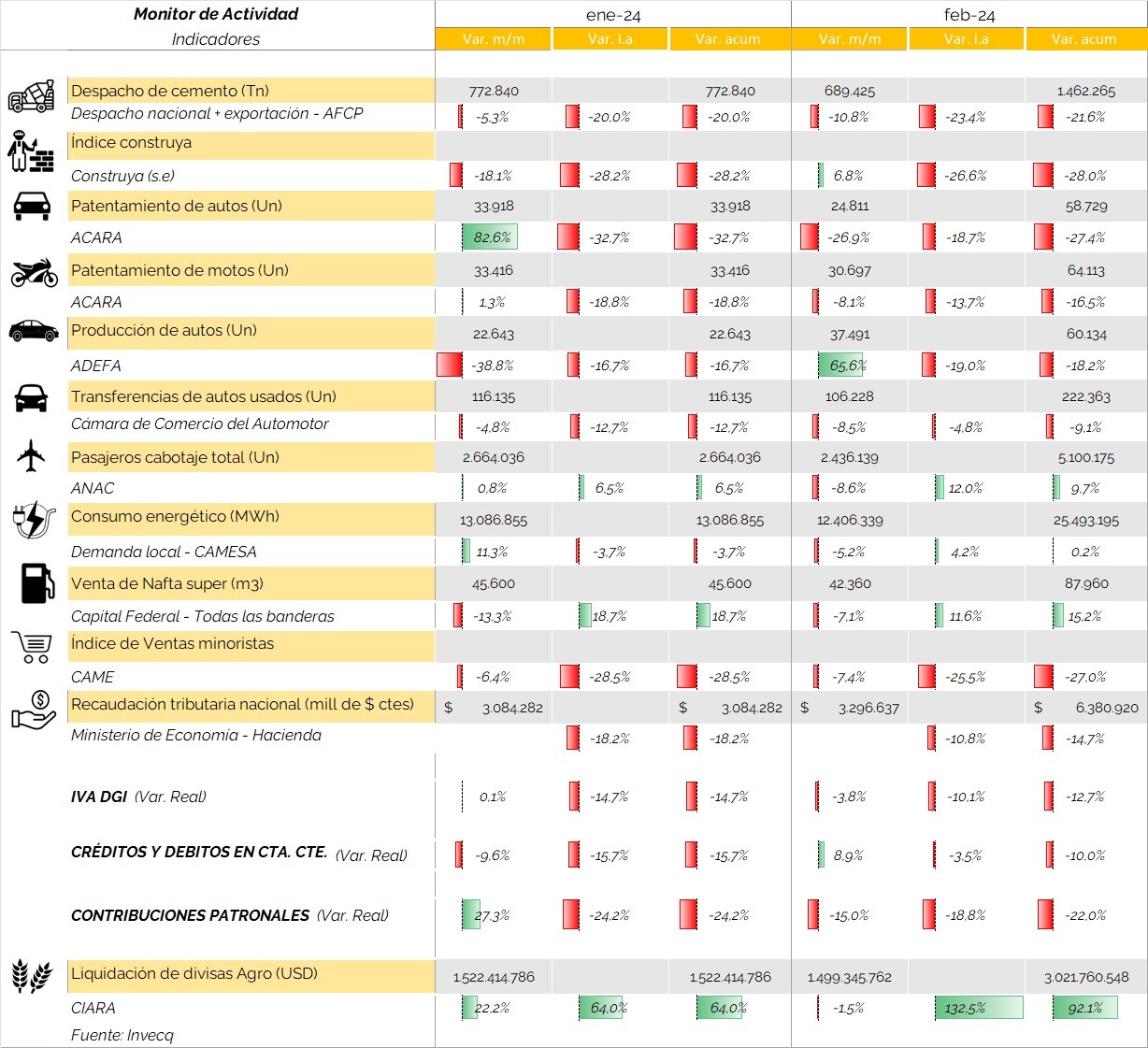Click the Var. acum header under feb-24
Image resolution: width=1148 pixels, height=1048 pixels.
coord(1083,39)
